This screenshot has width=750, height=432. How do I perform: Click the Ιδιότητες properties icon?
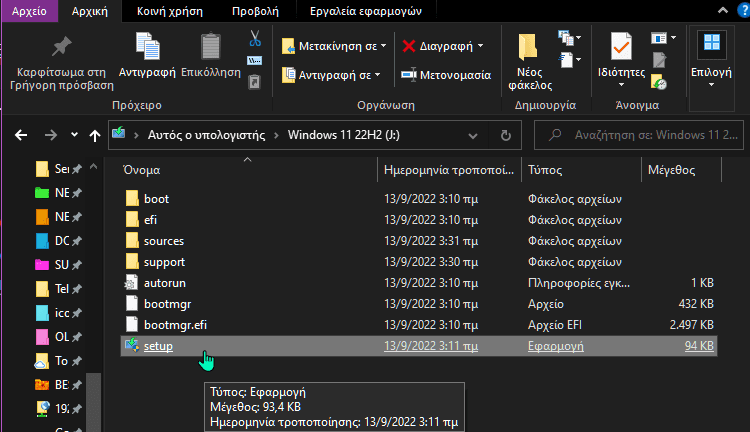click(x=621, y=47)
